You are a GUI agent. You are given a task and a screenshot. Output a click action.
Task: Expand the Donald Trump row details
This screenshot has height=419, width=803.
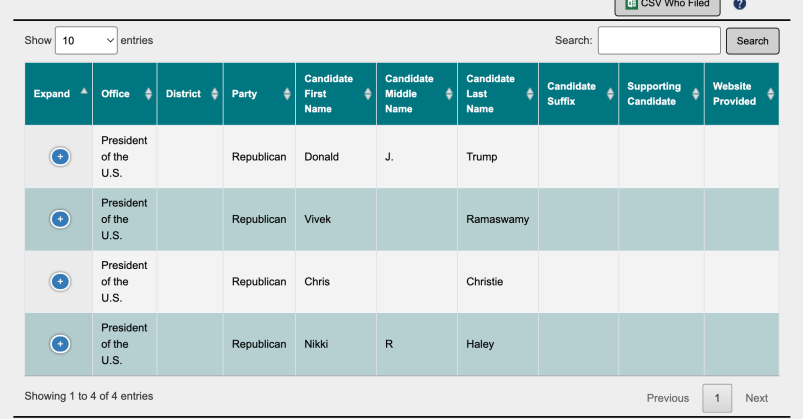[x=60, y=157]
